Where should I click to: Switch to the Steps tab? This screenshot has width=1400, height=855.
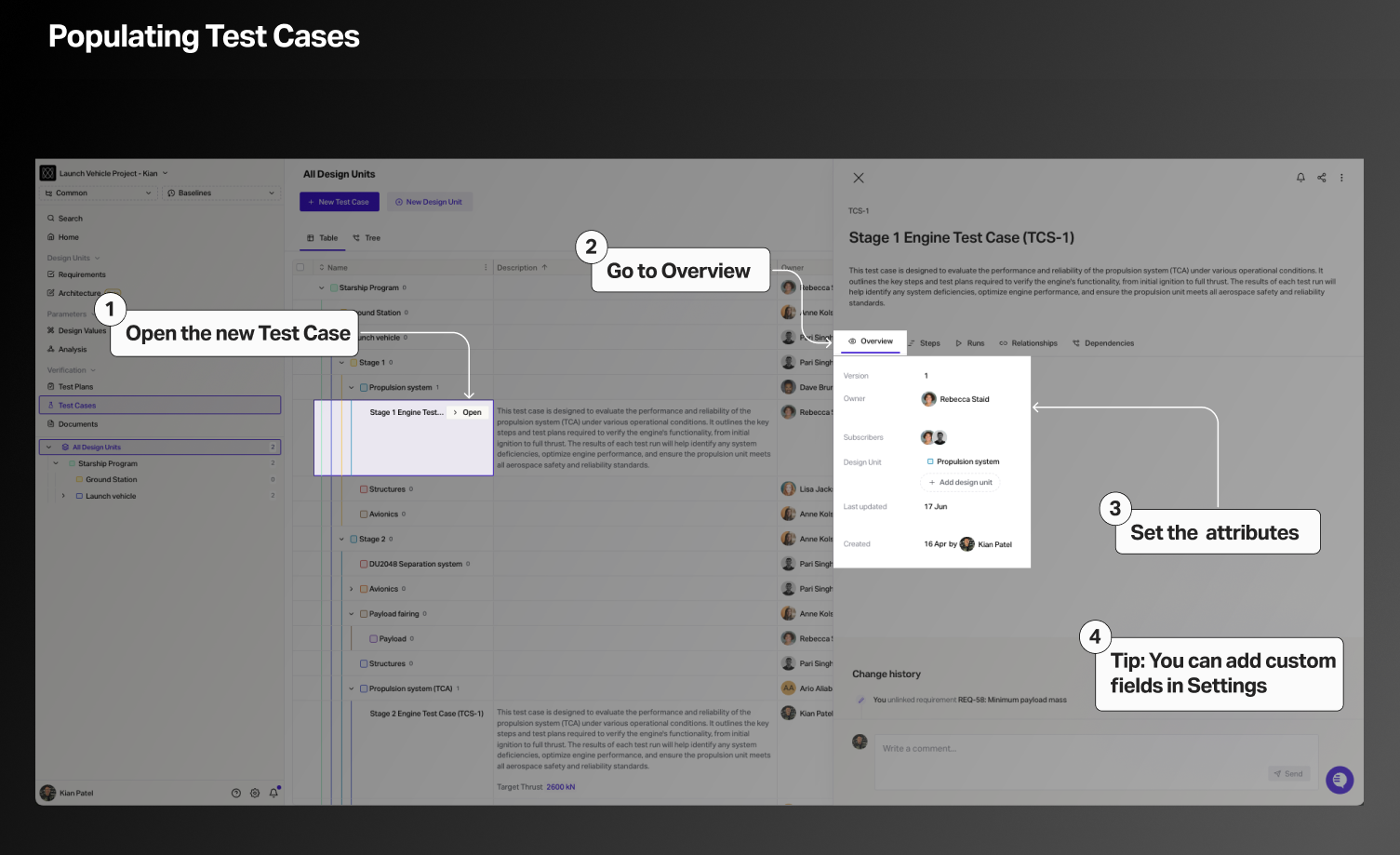[x=925, y=343]
